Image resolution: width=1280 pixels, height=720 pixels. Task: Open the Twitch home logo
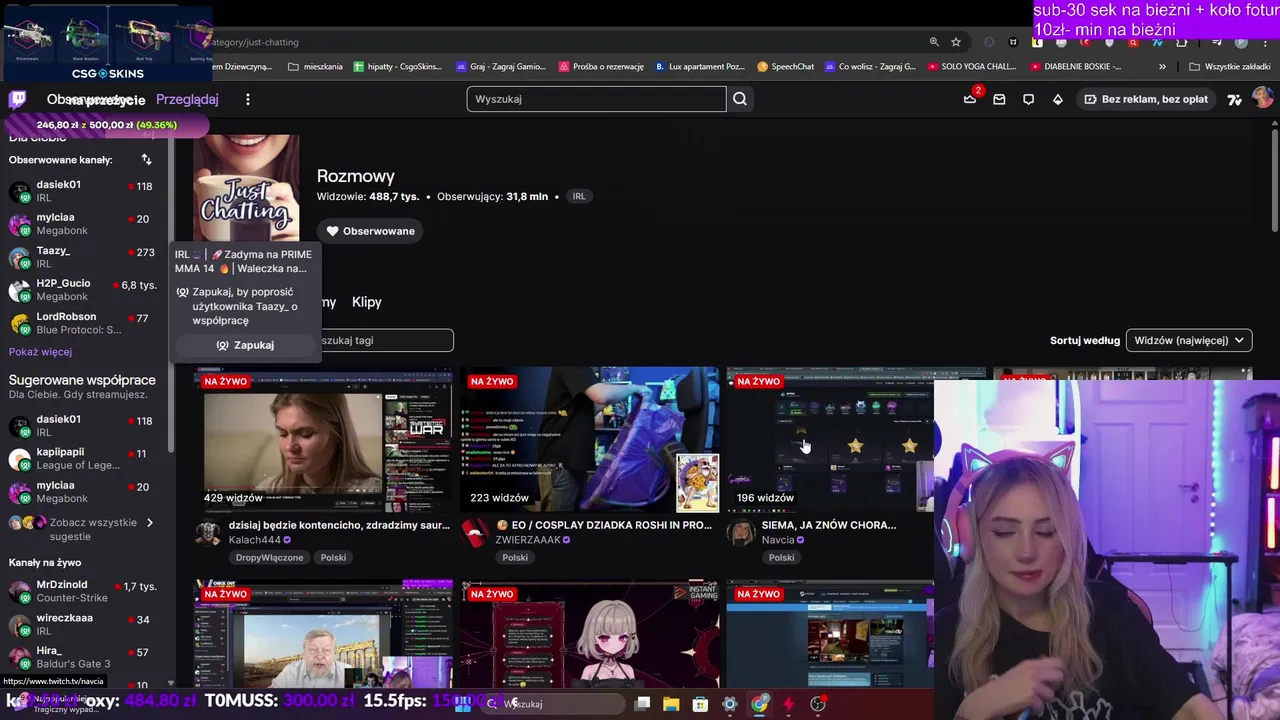[x=17, y=99]
